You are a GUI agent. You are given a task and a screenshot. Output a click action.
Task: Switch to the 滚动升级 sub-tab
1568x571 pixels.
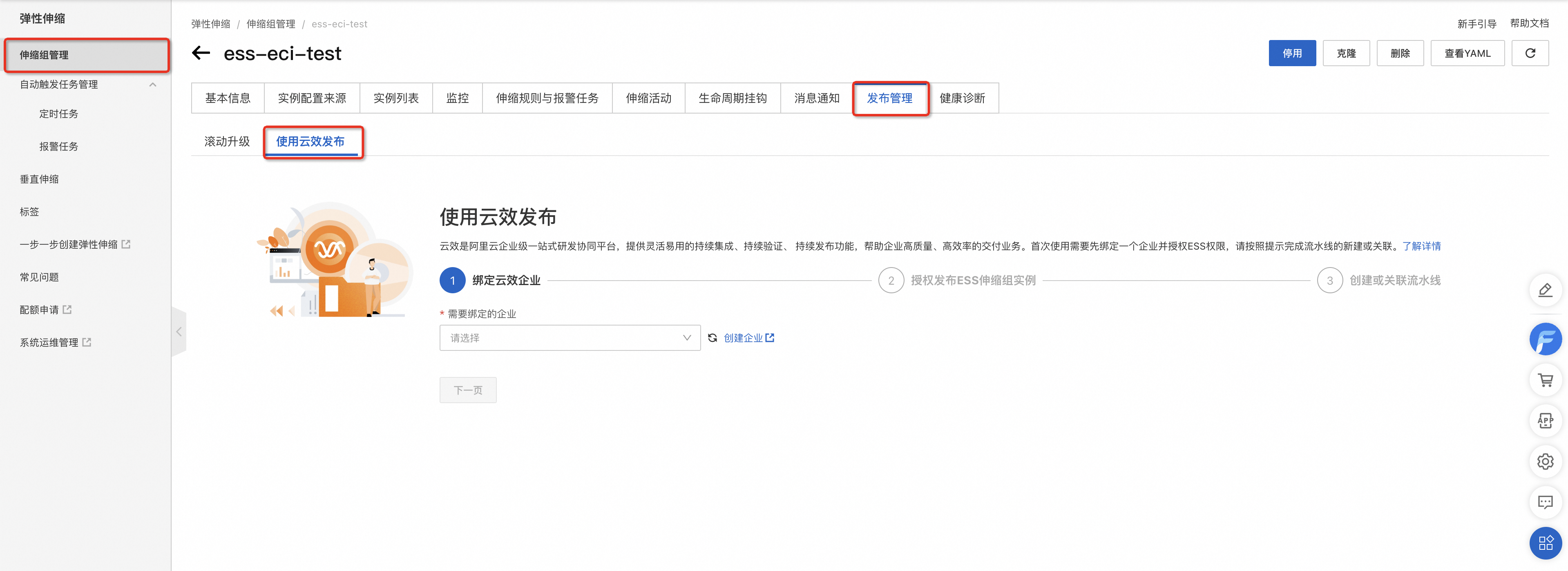(227, 141)
